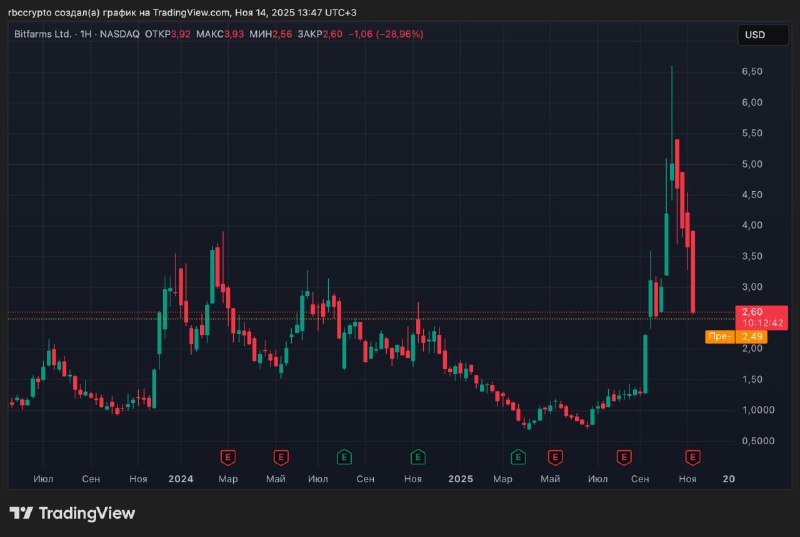Select the red earnings marker above Май 2025

(x=554, y=457)
